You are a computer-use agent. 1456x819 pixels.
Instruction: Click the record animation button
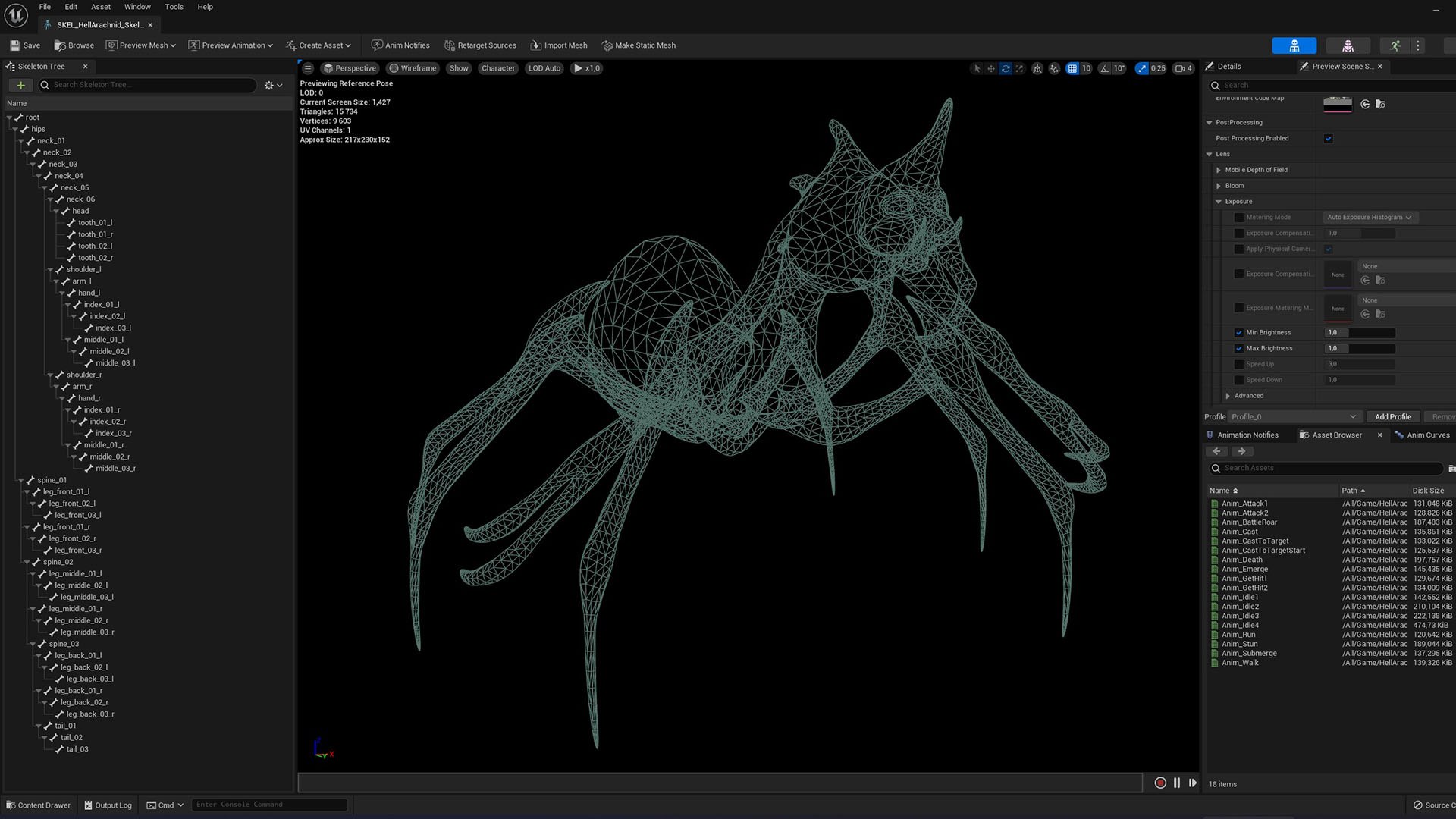(x=1160, y=783)
